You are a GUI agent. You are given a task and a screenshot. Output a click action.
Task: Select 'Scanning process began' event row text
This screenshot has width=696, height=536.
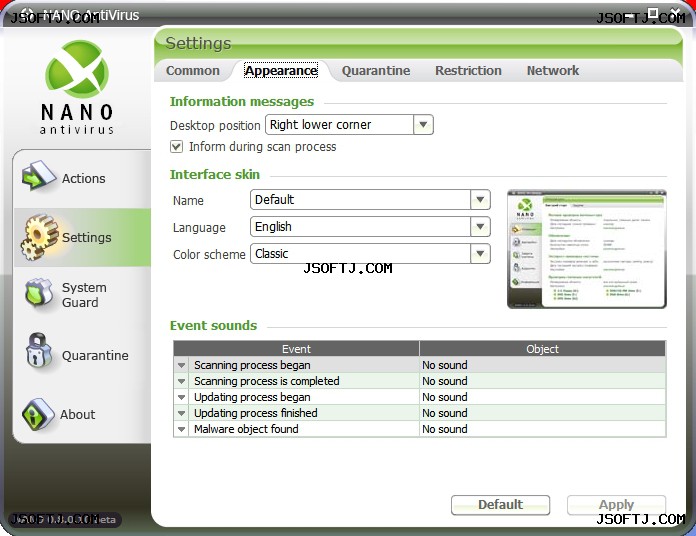252,365
